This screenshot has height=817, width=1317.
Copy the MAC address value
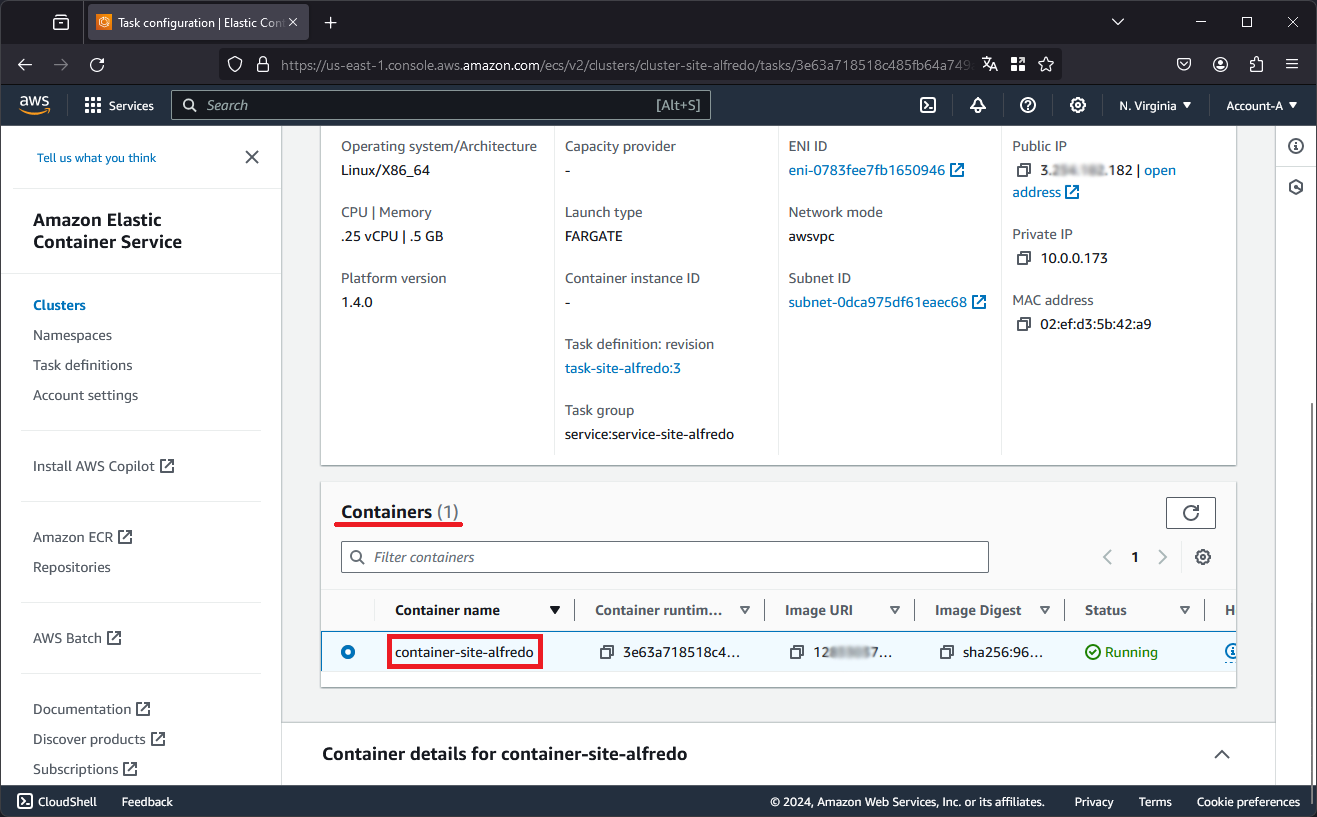click(x=1023, y=324)
